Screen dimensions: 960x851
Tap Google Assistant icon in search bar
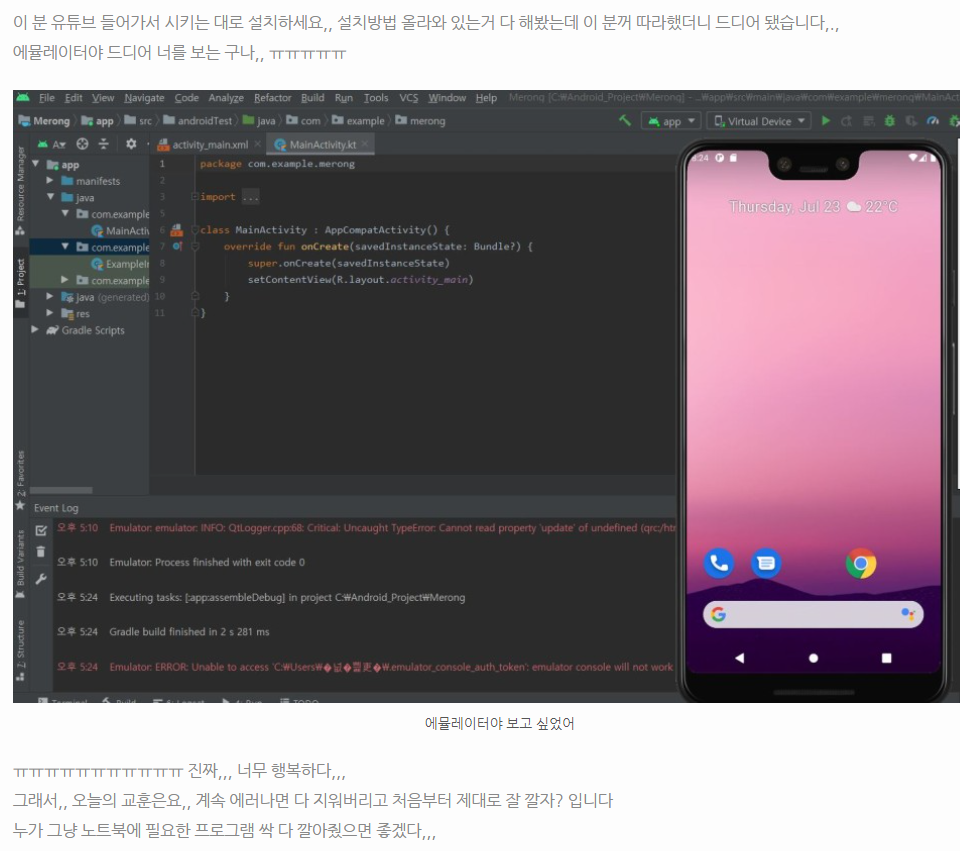(x=907, y=613)
